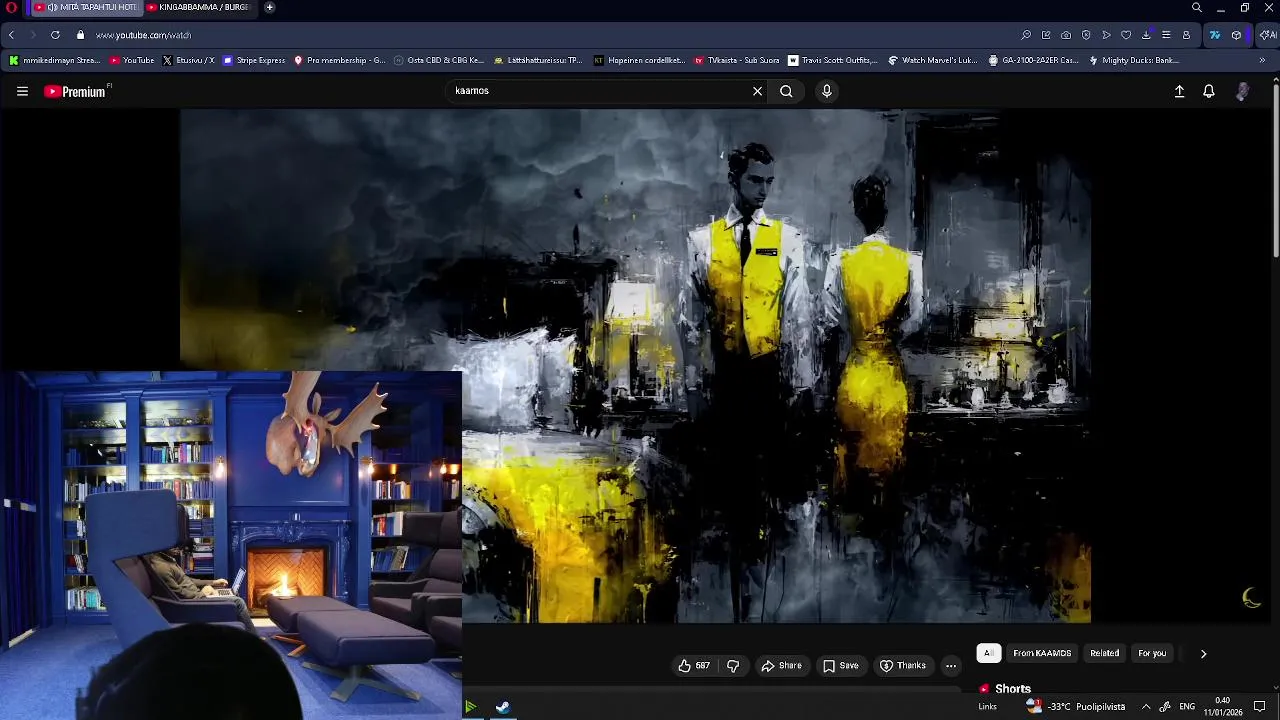This screenshot has width=1280, height=720.
Task: Open the Hopeinen cordelliket bookmark
Action: coord(639,60)
